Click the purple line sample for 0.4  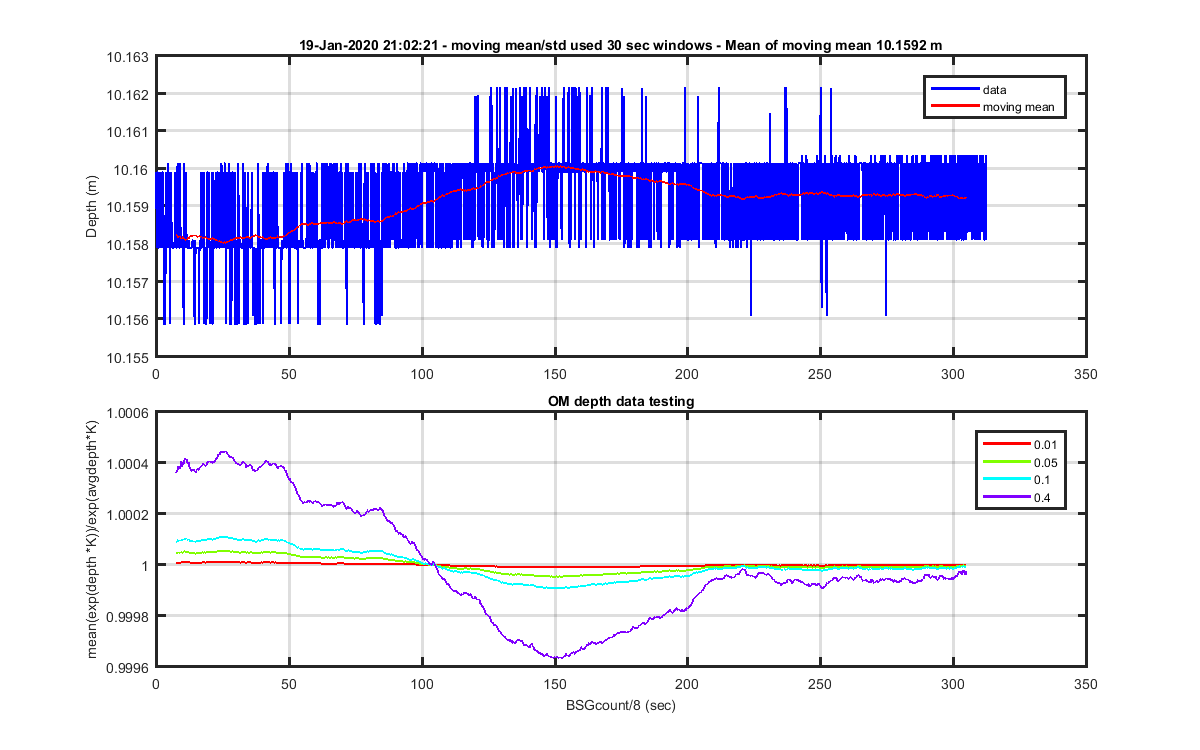click(x=1005, y=496)
